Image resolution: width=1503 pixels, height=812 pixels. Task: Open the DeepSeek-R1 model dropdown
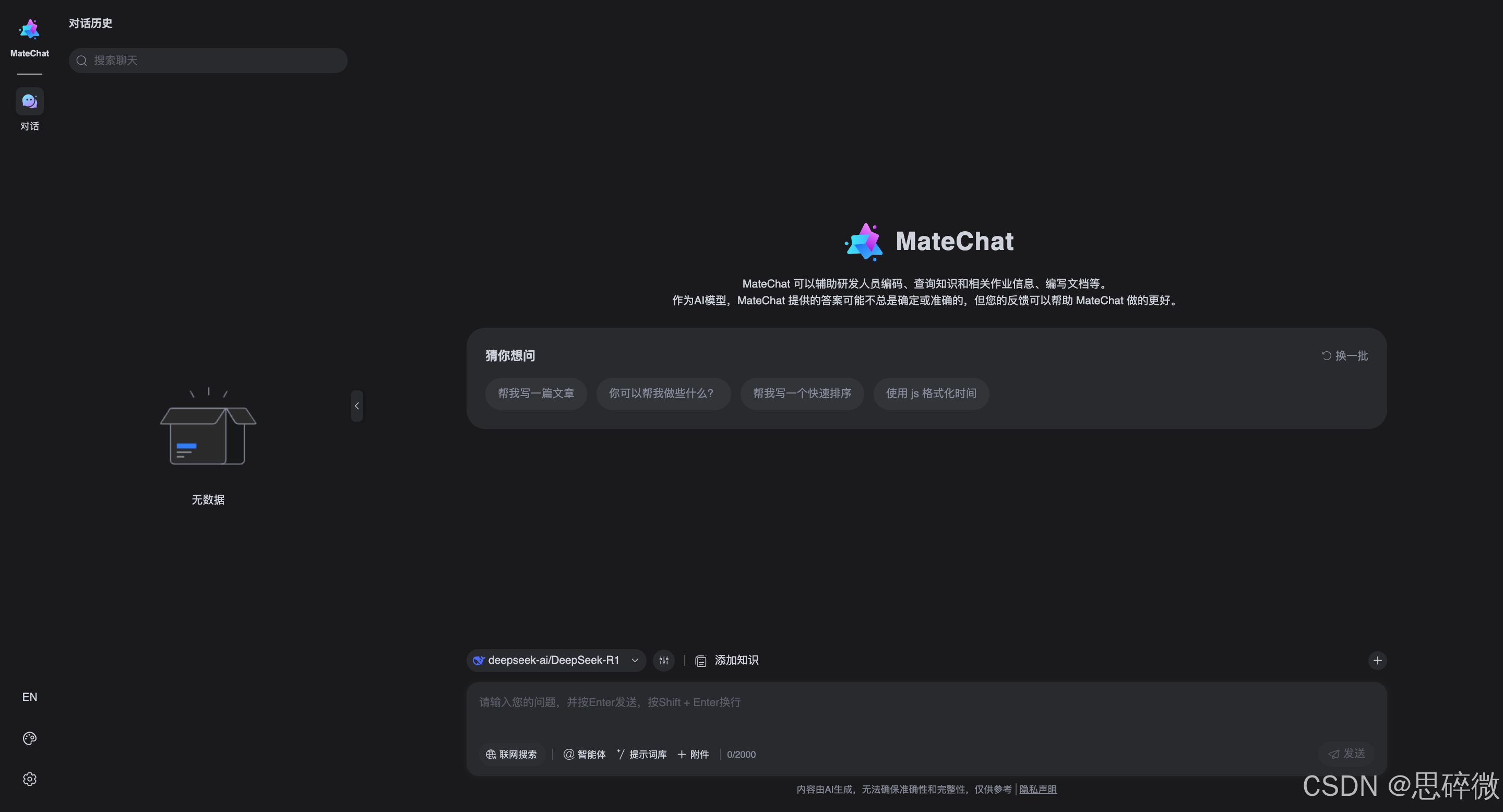[555, 660]
